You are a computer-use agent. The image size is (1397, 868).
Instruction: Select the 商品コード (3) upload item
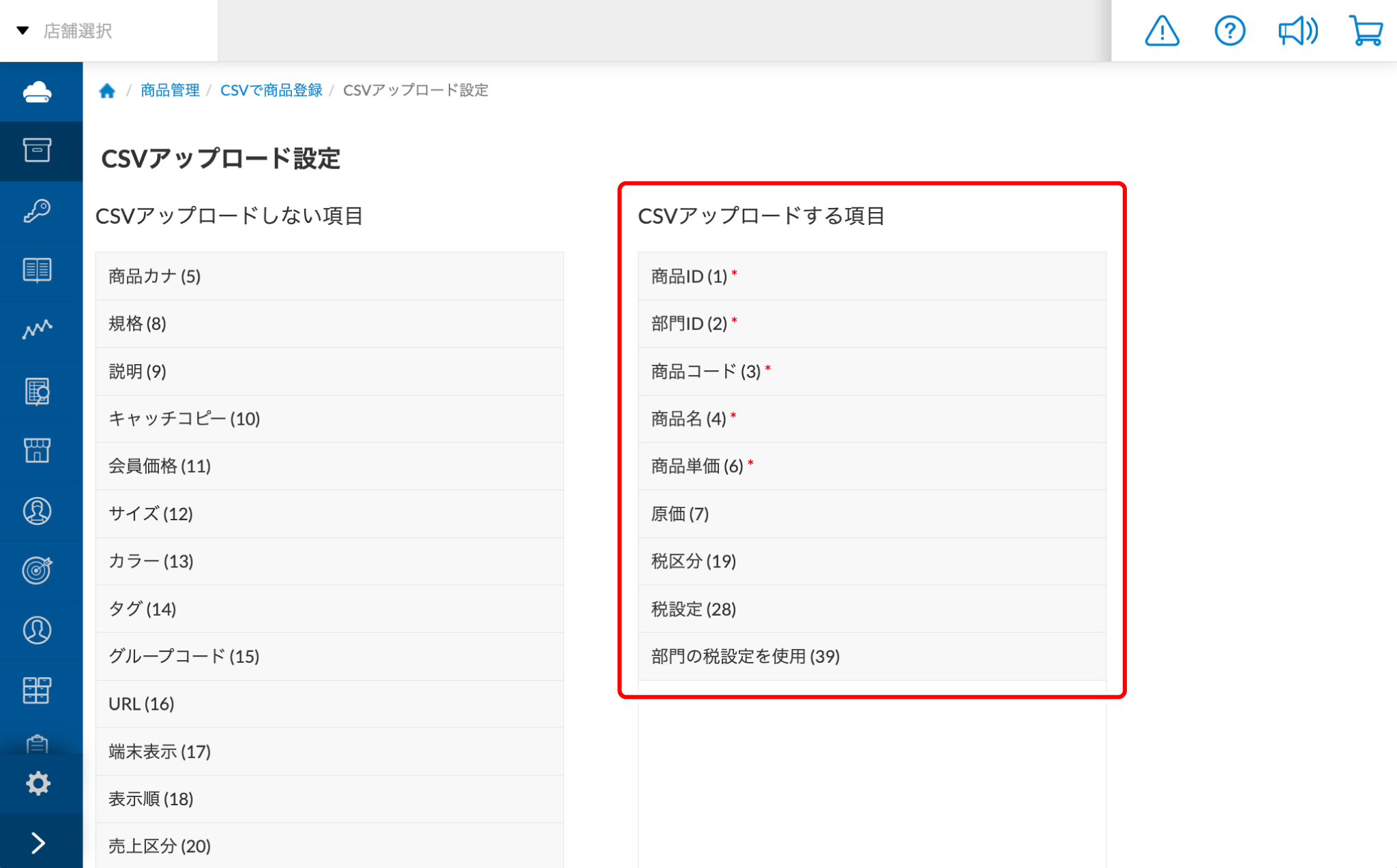point(872,371)
